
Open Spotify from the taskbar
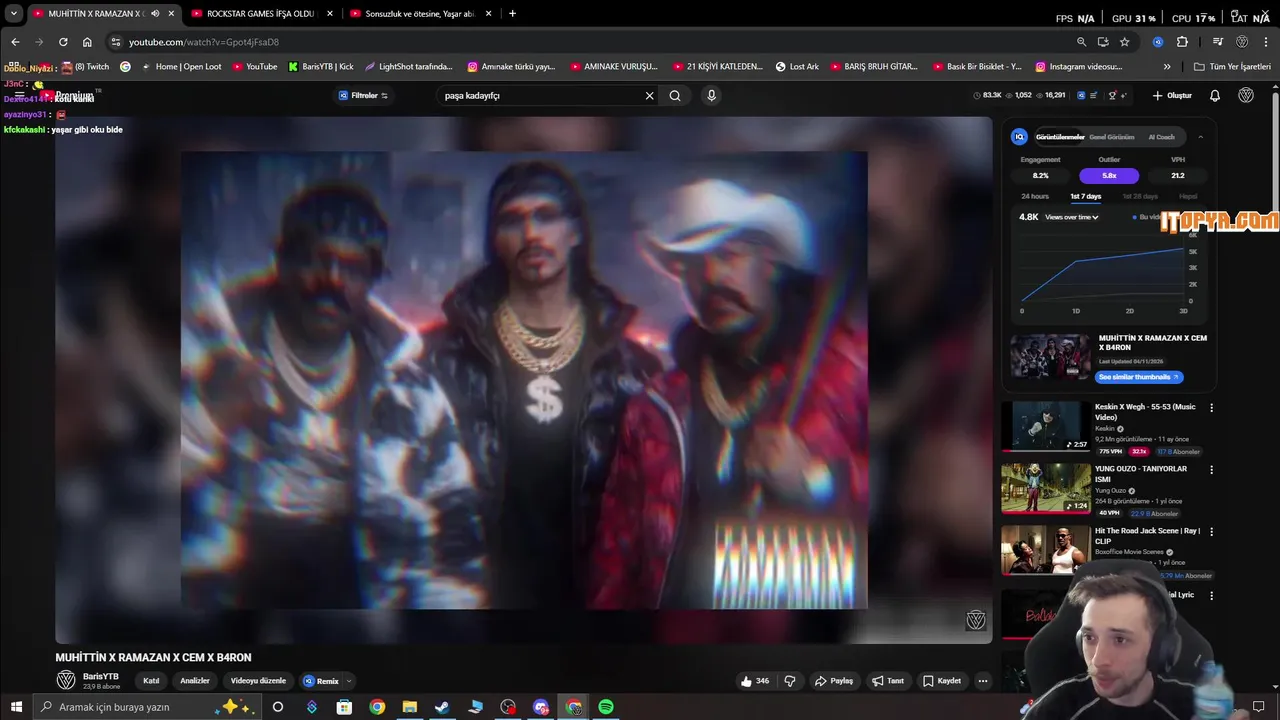pyautogui.click(x=606, y=707)
